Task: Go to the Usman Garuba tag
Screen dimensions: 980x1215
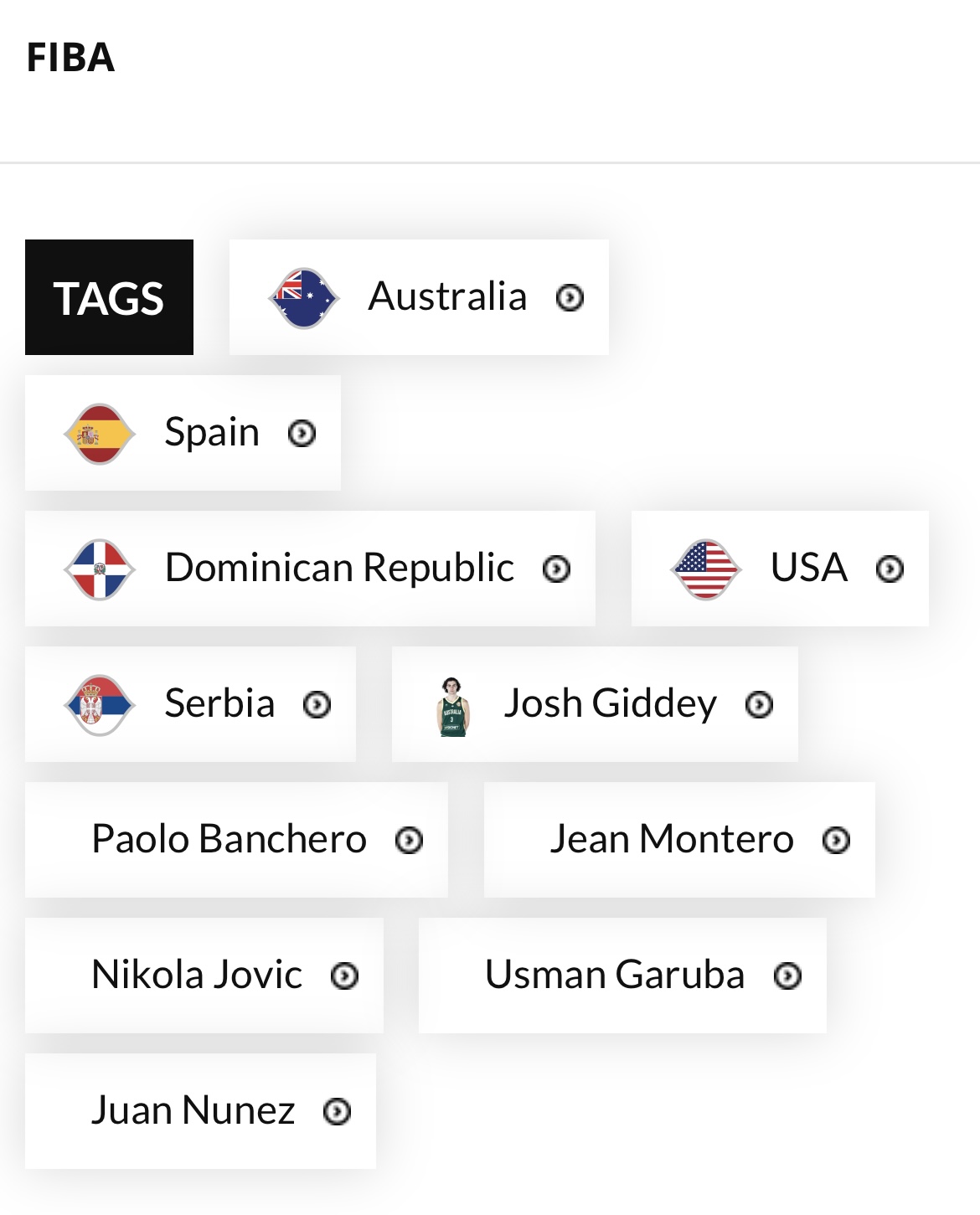Action: [614, 975]
